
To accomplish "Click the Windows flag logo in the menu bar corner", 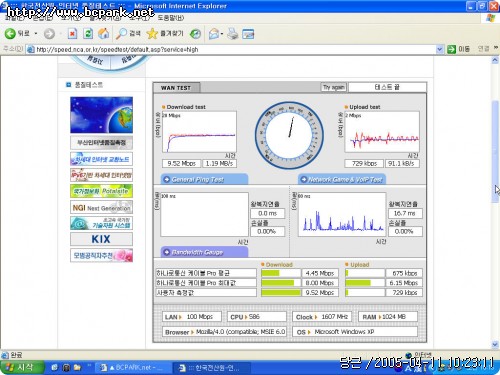I will coord(490,18).
